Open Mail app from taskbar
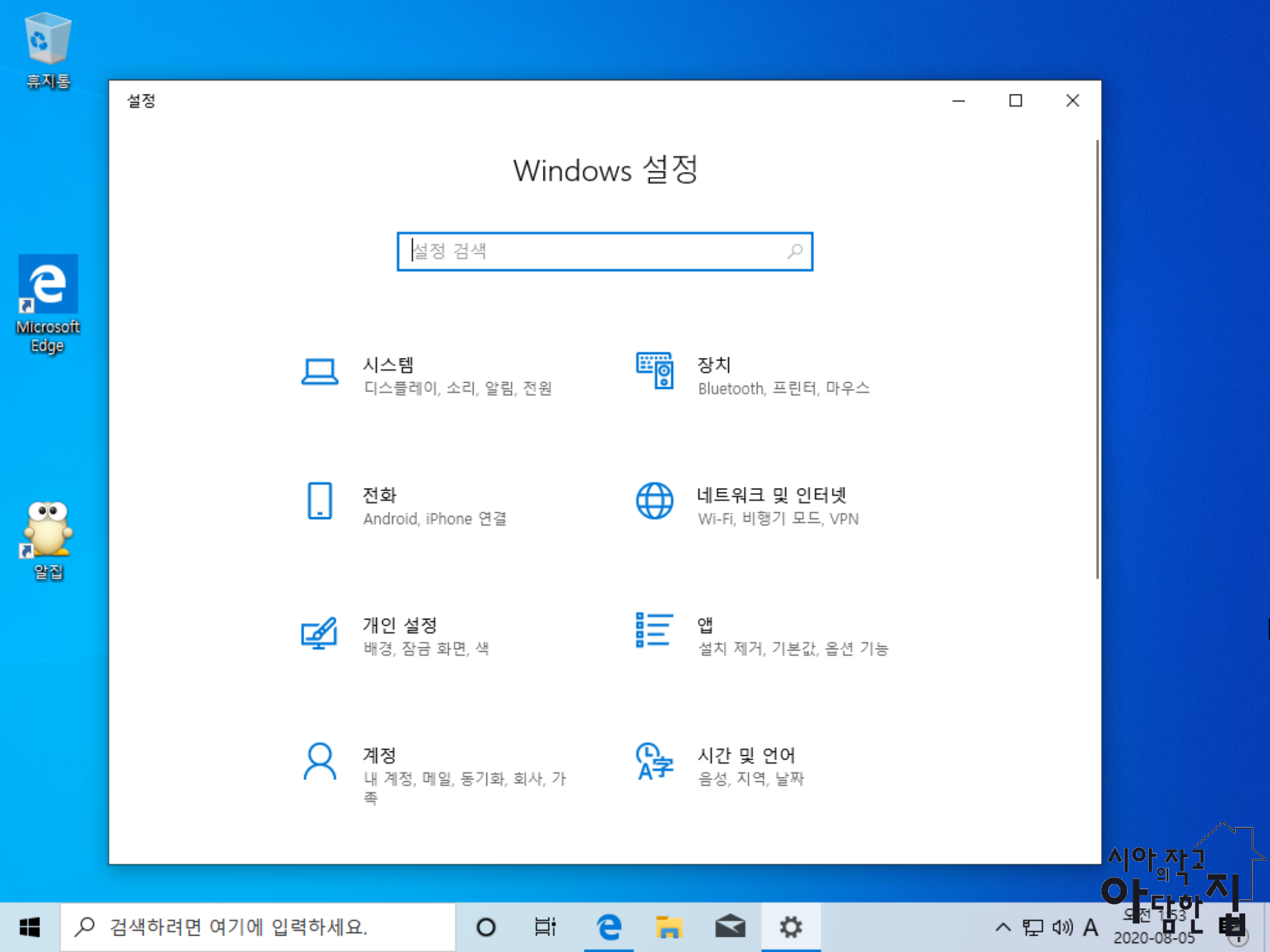 (730, 927)
